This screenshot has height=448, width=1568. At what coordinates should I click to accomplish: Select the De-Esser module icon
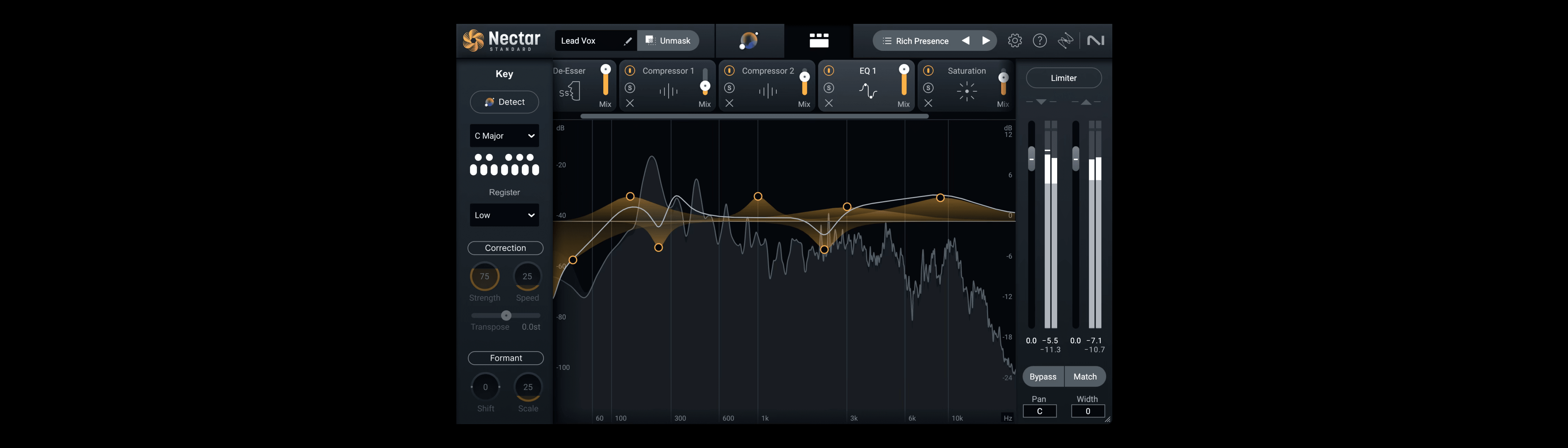tap(570, 91)
